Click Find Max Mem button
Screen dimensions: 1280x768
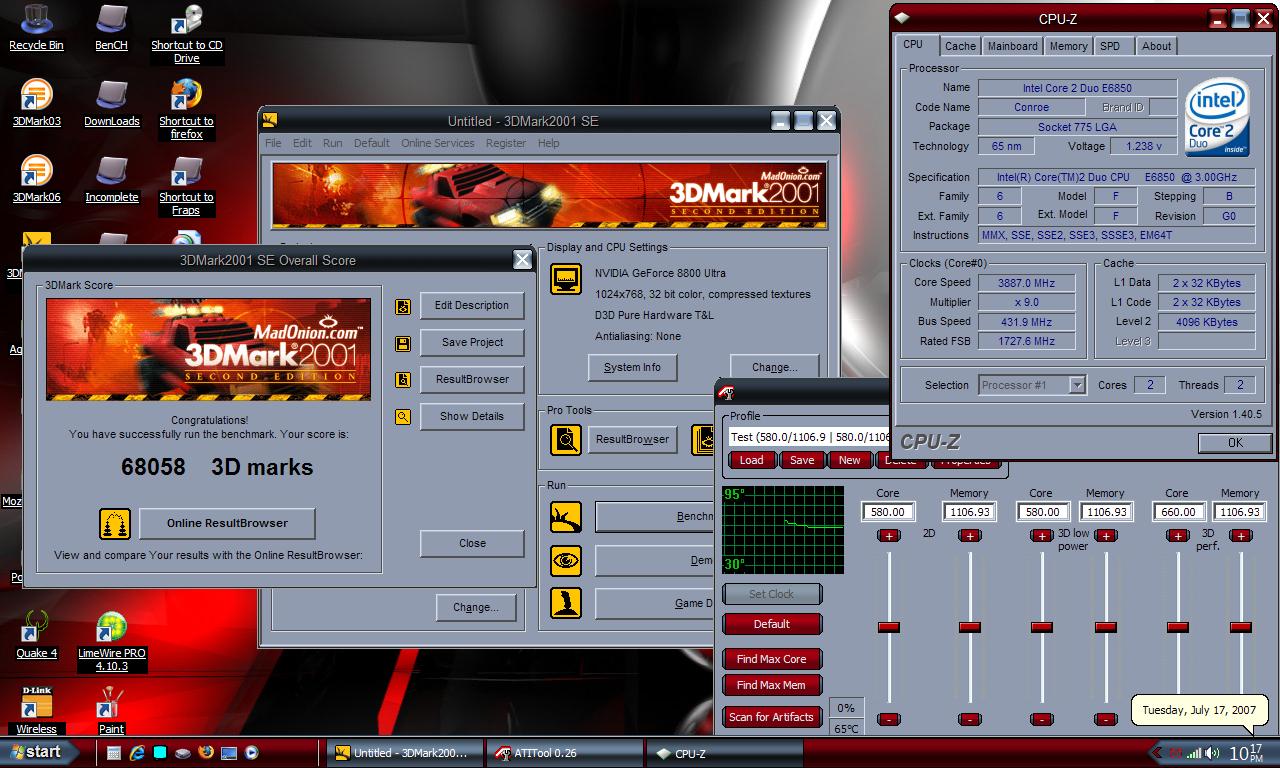(x=772, y=685)
